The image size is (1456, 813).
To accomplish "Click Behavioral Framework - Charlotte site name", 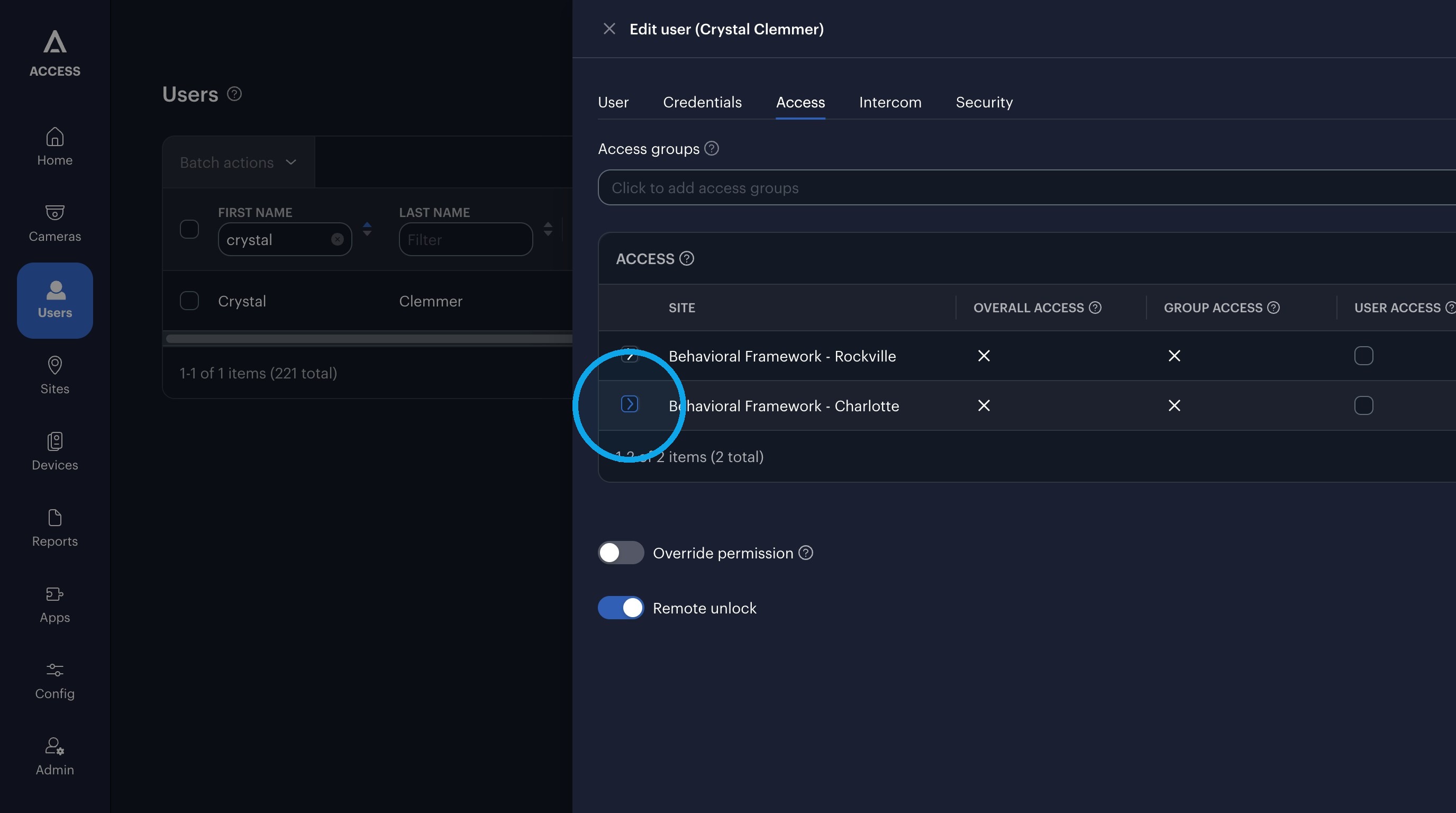I will [x=784, y=406].
